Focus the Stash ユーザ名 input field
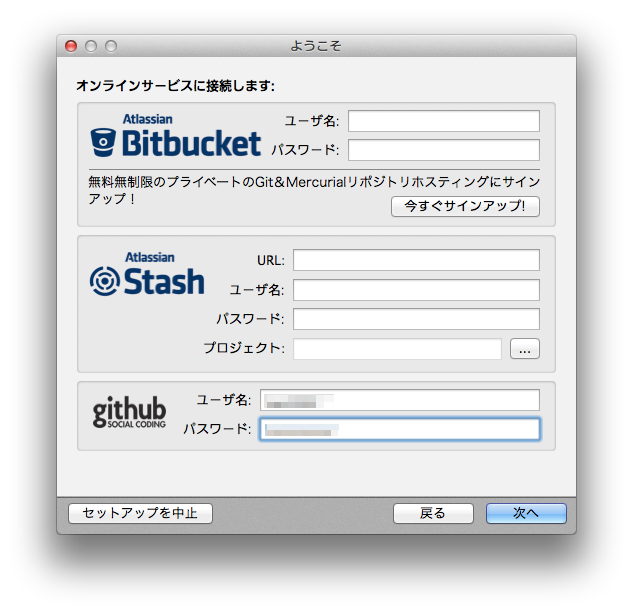 coord(416,290)
